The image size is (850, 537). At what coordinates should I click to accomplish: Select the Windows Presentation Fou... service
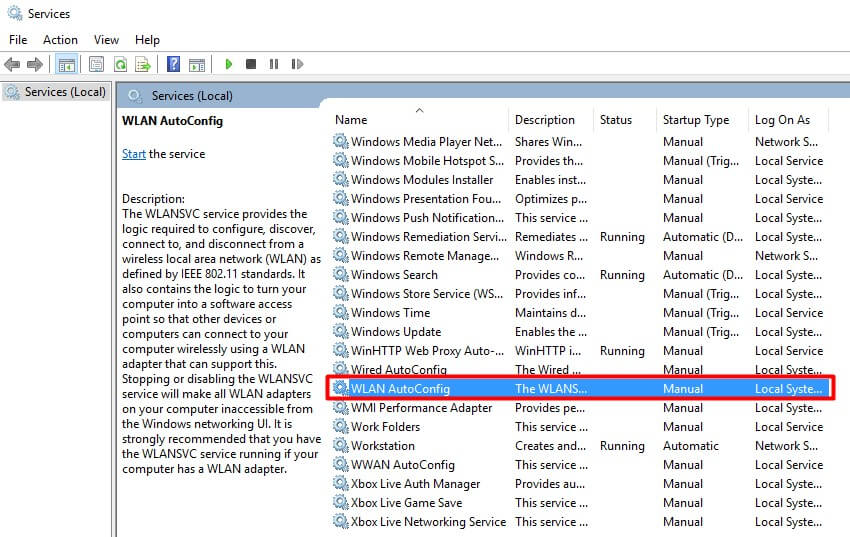[579, 199]
